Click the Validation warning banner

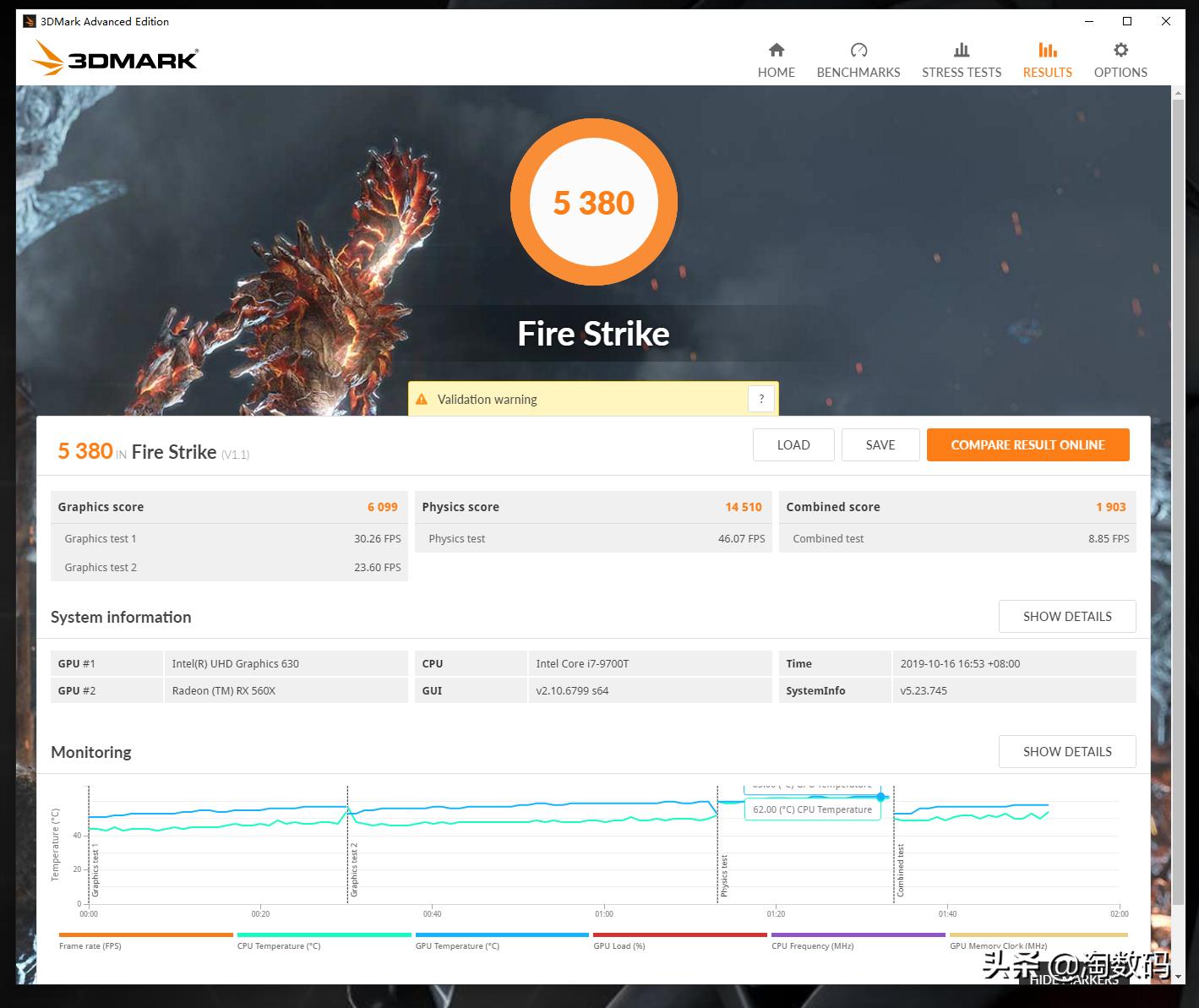[x=593, y=399]
